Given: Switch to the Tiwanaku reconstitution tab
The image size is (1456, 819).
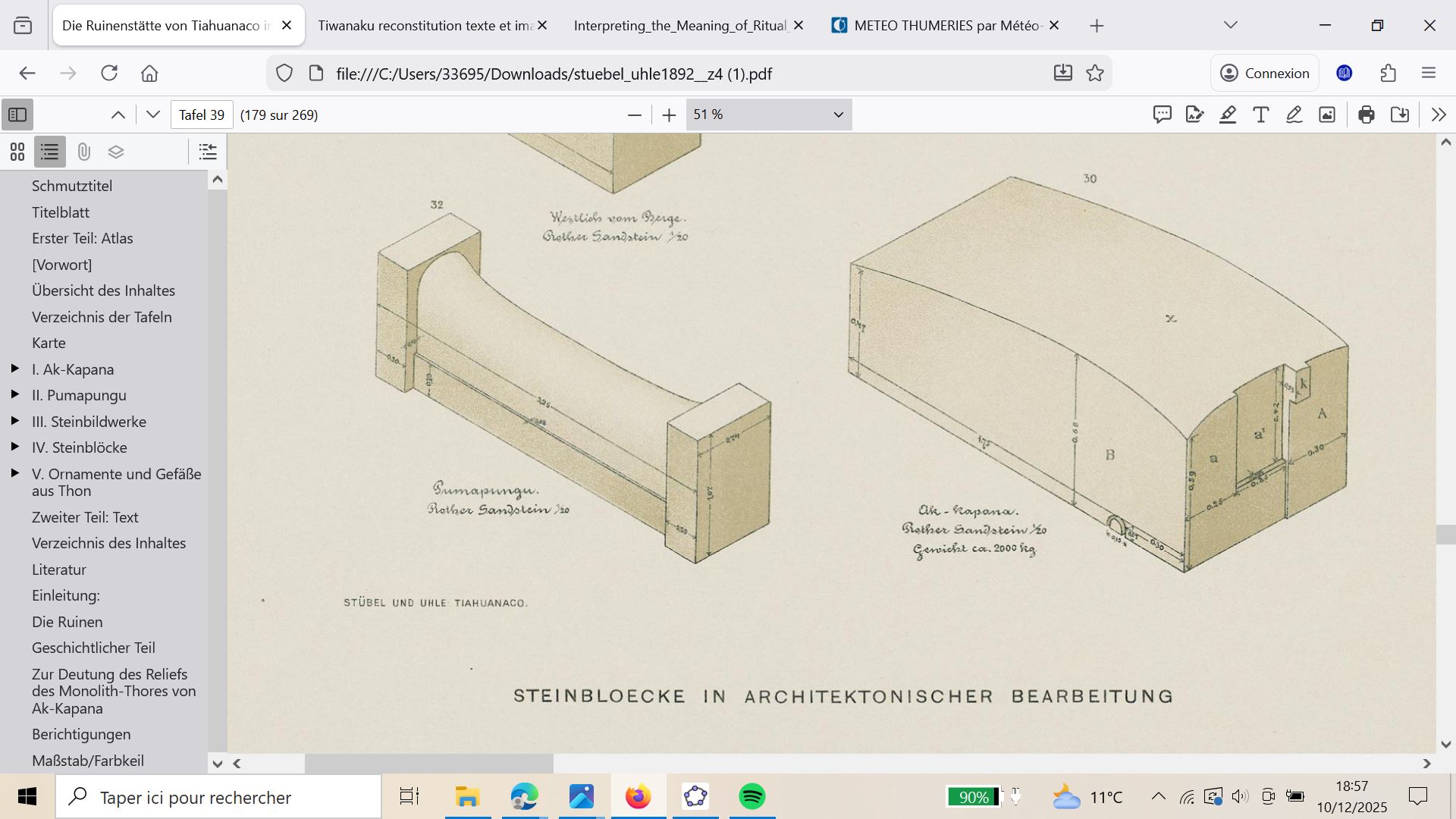Looking at the screenshot, I should click(x=425, y=26).
